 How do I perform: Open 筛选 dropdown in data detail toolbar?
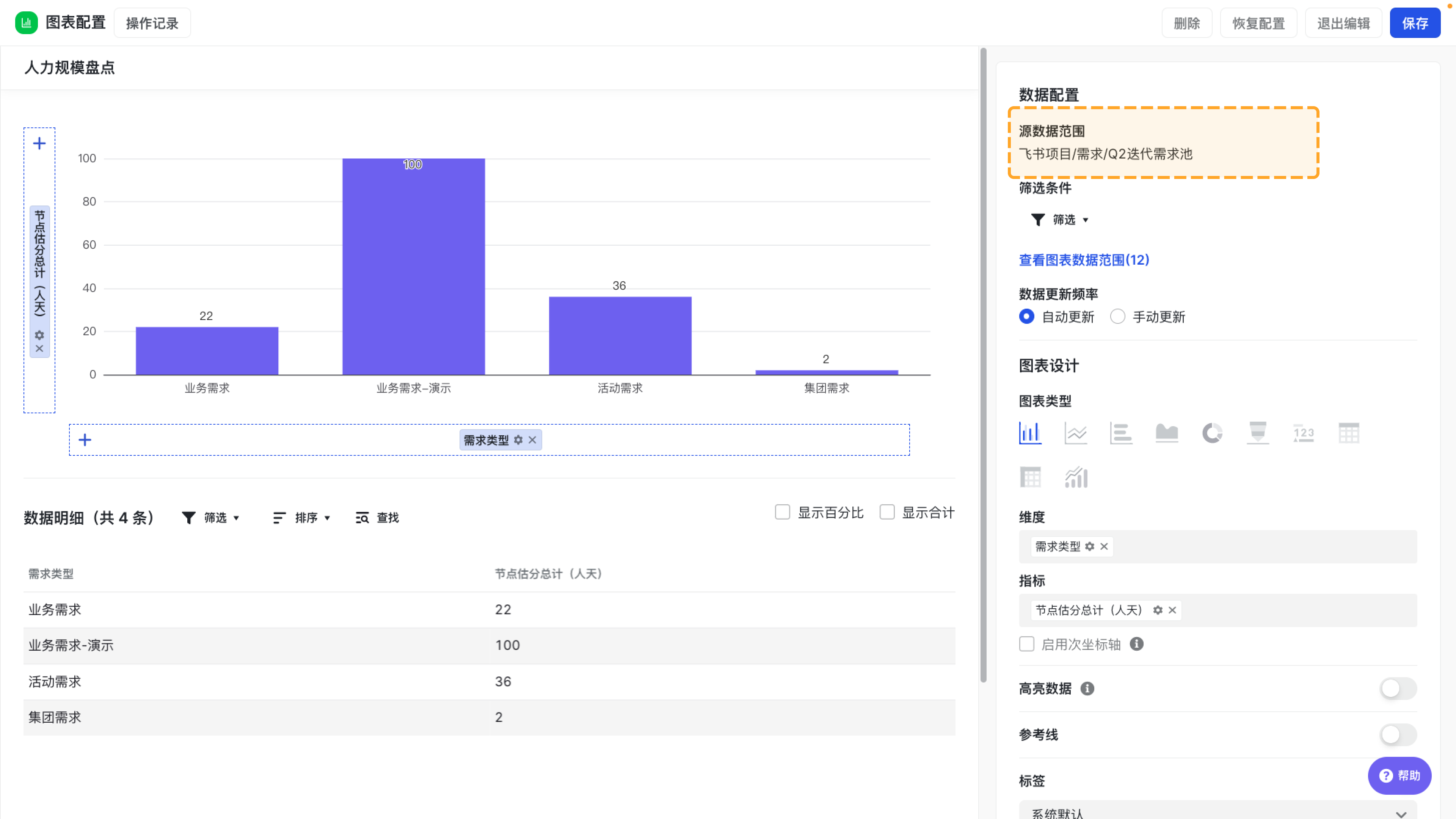pyautogui.click(x=212, y=518)
